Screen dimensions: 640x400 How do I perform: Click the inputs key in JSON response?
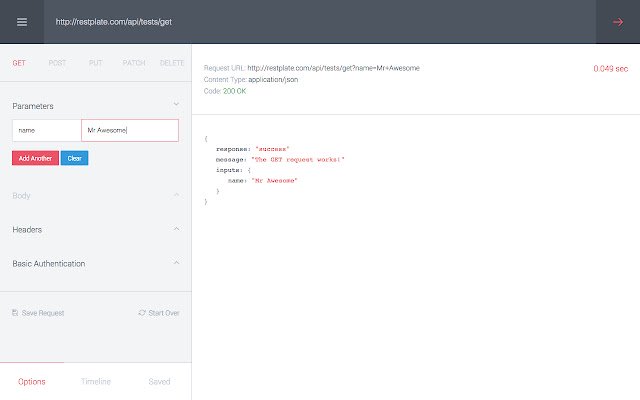pyautogui.click(x=230, y=170)
